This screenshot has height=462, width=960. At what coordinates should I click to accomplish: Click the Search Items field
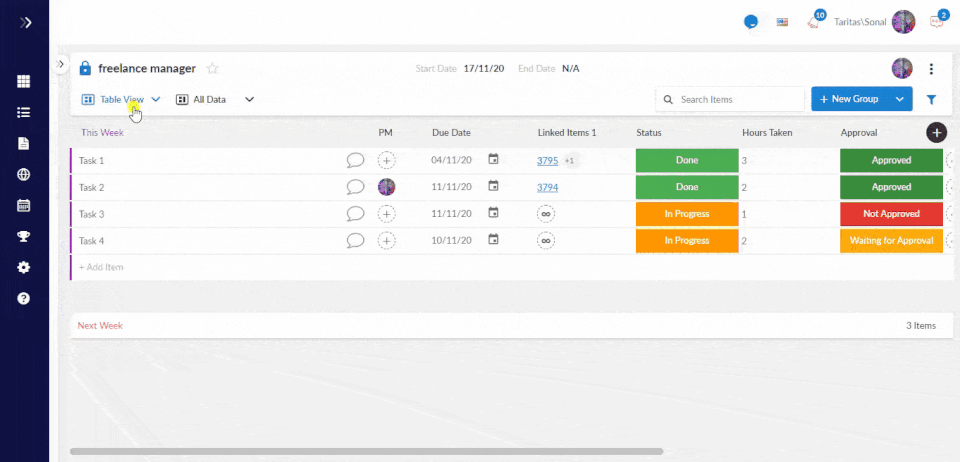(x=730, y=99)
